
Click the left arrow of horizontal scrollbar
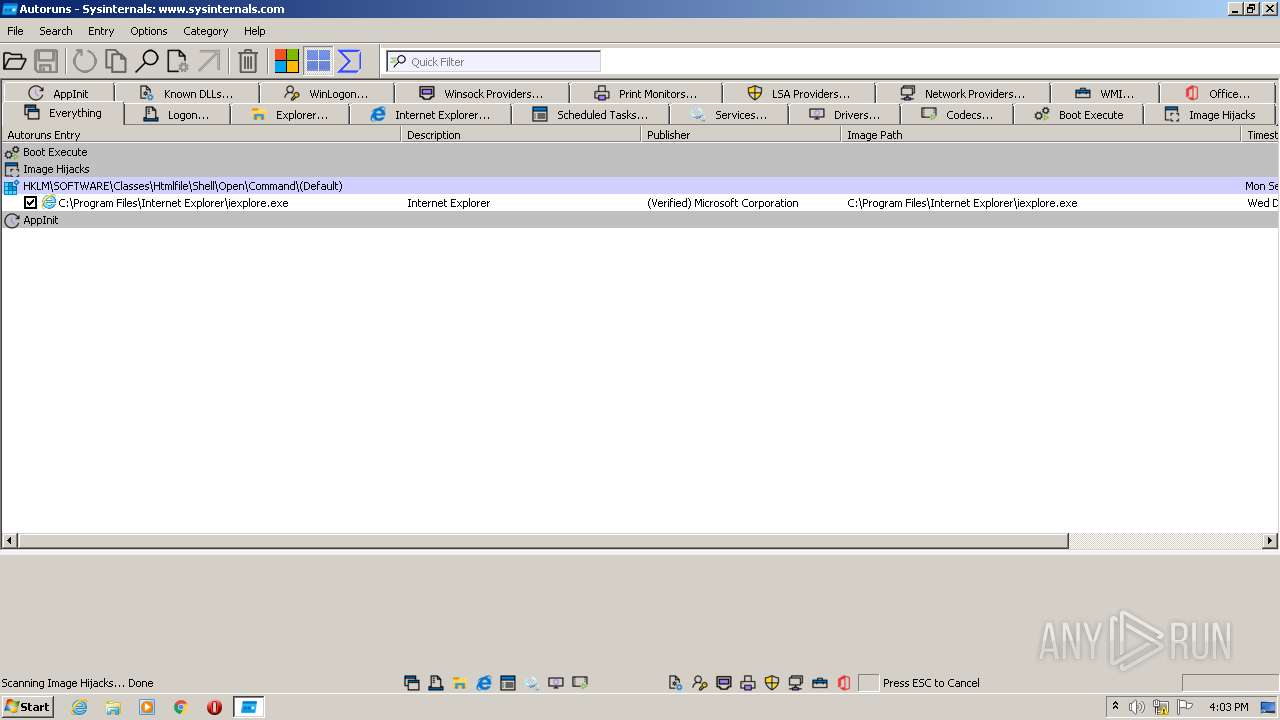pos(10,541)
